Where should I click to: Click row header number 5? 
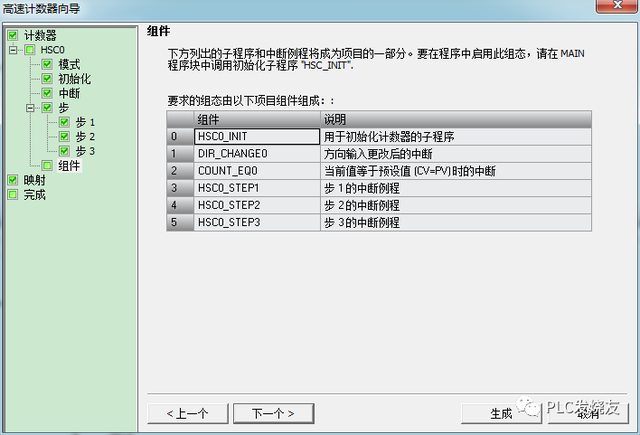pyautogui.click(x=177, y=221)
